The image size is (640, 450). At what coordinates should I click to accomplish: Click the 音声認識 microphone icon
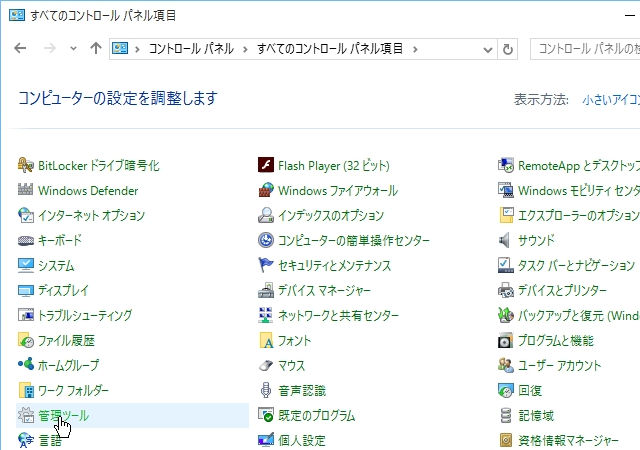coord(266,390)
